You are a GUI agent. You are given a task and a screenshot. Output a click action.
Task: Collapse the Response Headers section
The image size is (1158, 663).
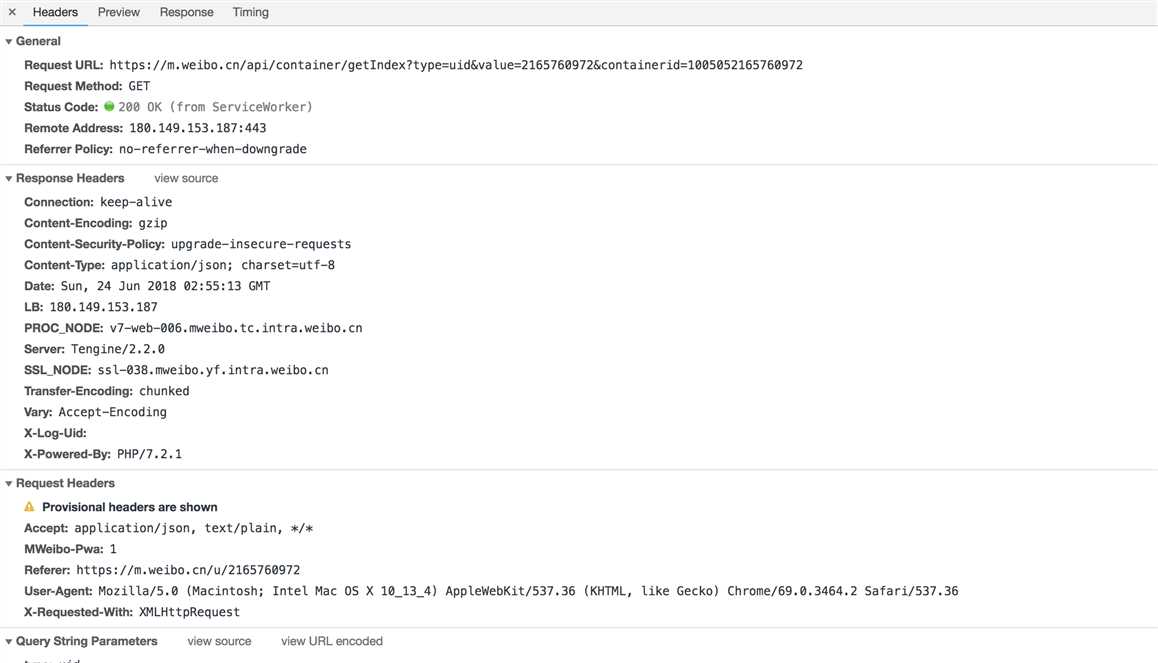9,179
